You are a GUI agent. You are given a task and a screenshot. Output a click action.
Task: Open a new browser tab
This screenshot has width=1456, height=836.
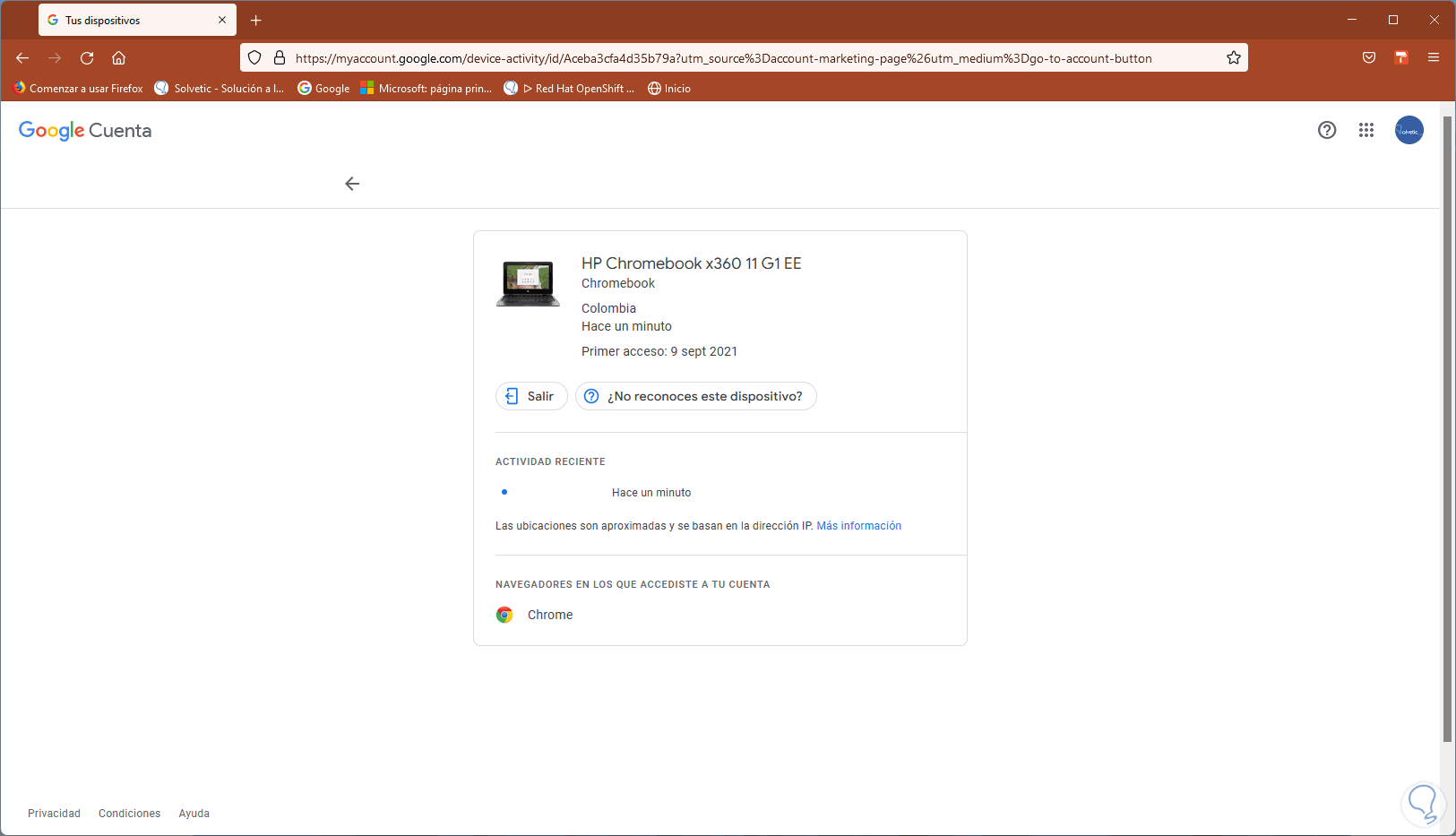(256, 20)
